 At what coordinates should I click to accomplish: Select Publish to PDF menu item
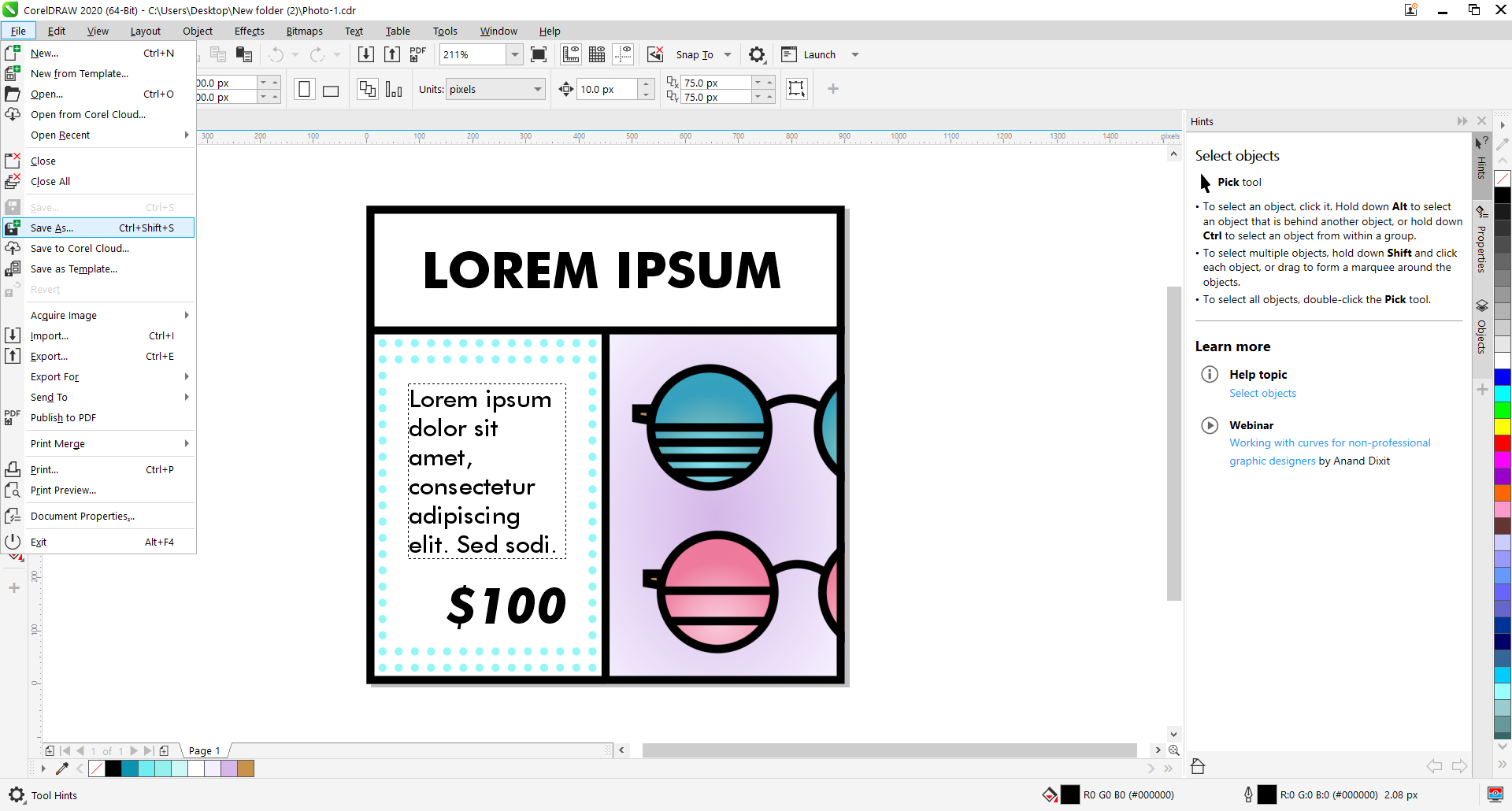(63, 418)
